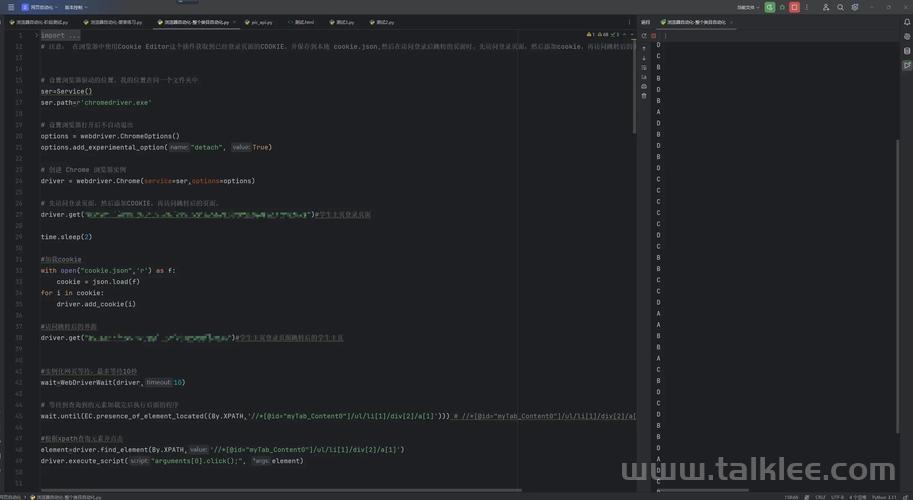Switch to 测试2.py editor tab
Image resolution: width=913 pixels, height=500 pixels.
click(382, 22)
